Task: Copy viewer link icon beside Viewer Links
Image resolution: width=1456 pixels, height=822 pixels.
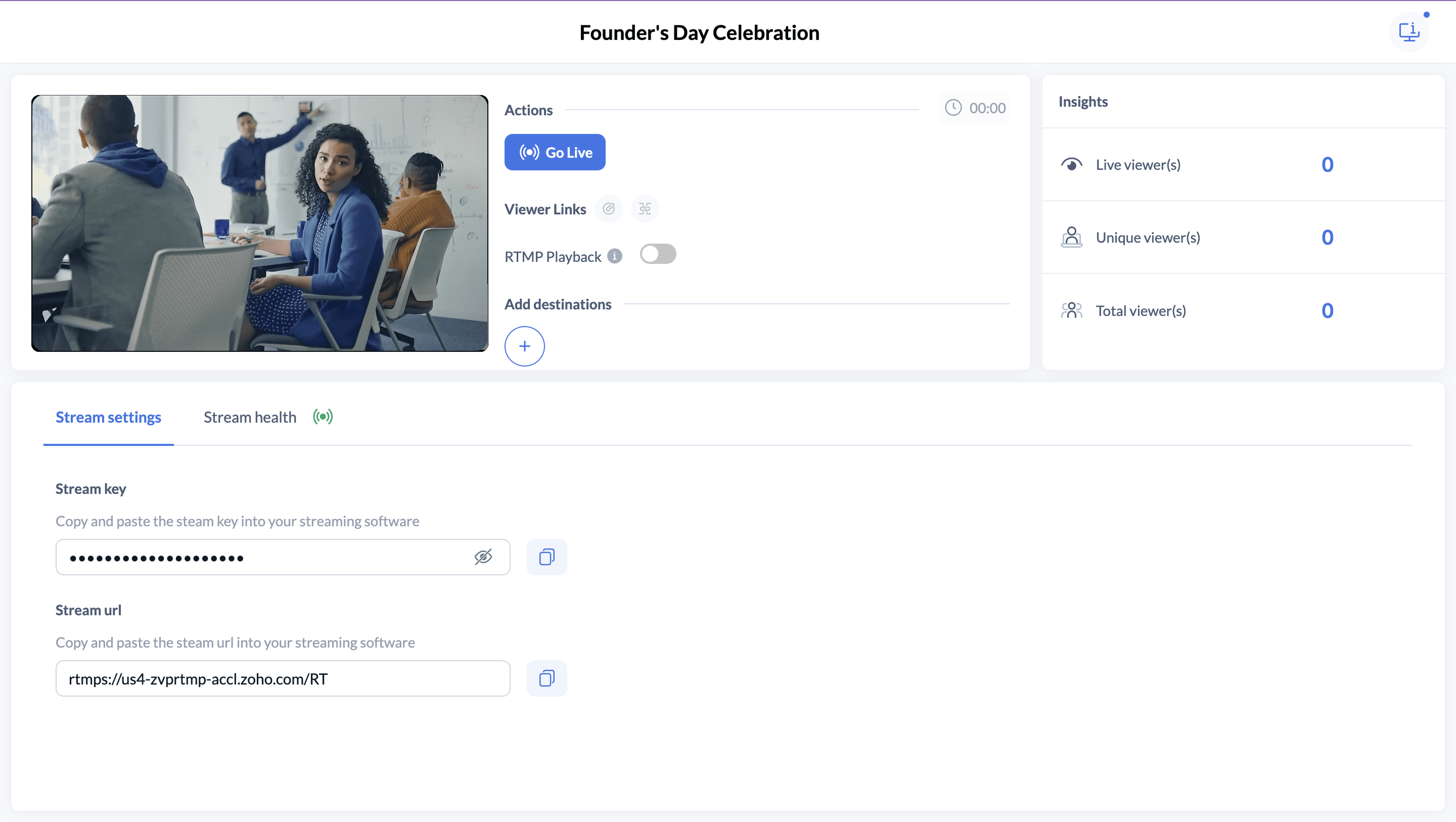Action: [x=608, y=209]
